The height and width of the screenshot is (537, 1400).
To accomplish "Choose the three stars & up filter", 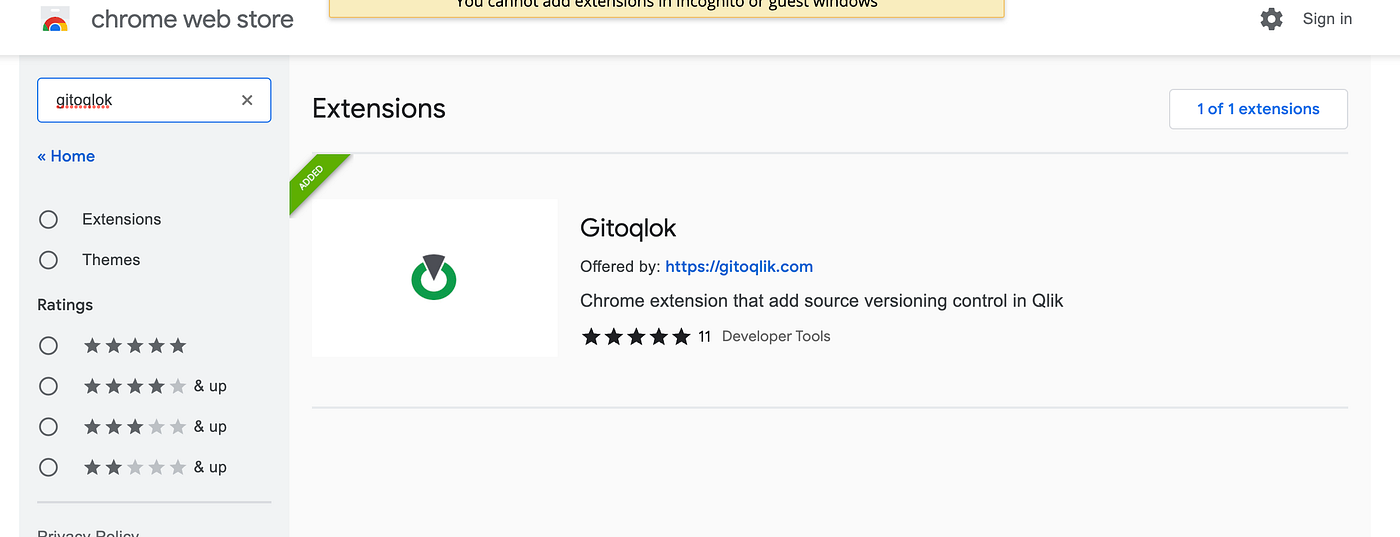I will pos(48,427).
